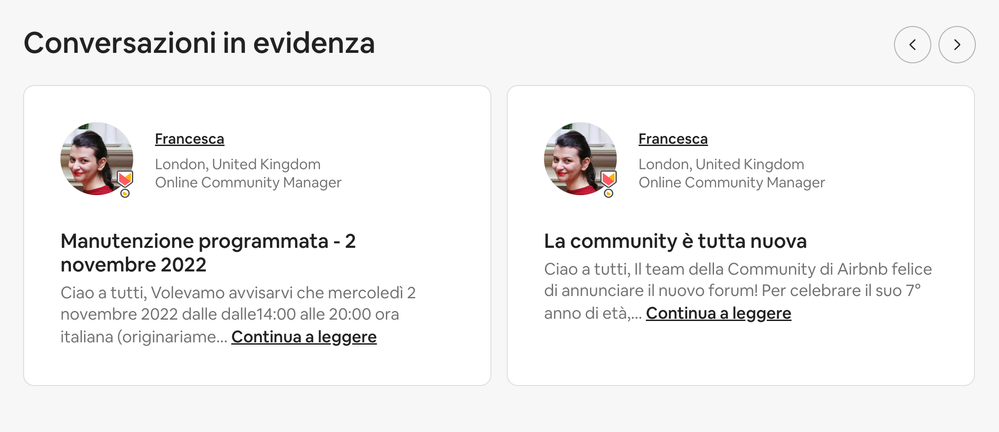The height and width of the screenshot is (432, 999).
Task: Click "Continua a leggere" in the community nuova post
Action: pyautogui.click(x=718, y=313)
